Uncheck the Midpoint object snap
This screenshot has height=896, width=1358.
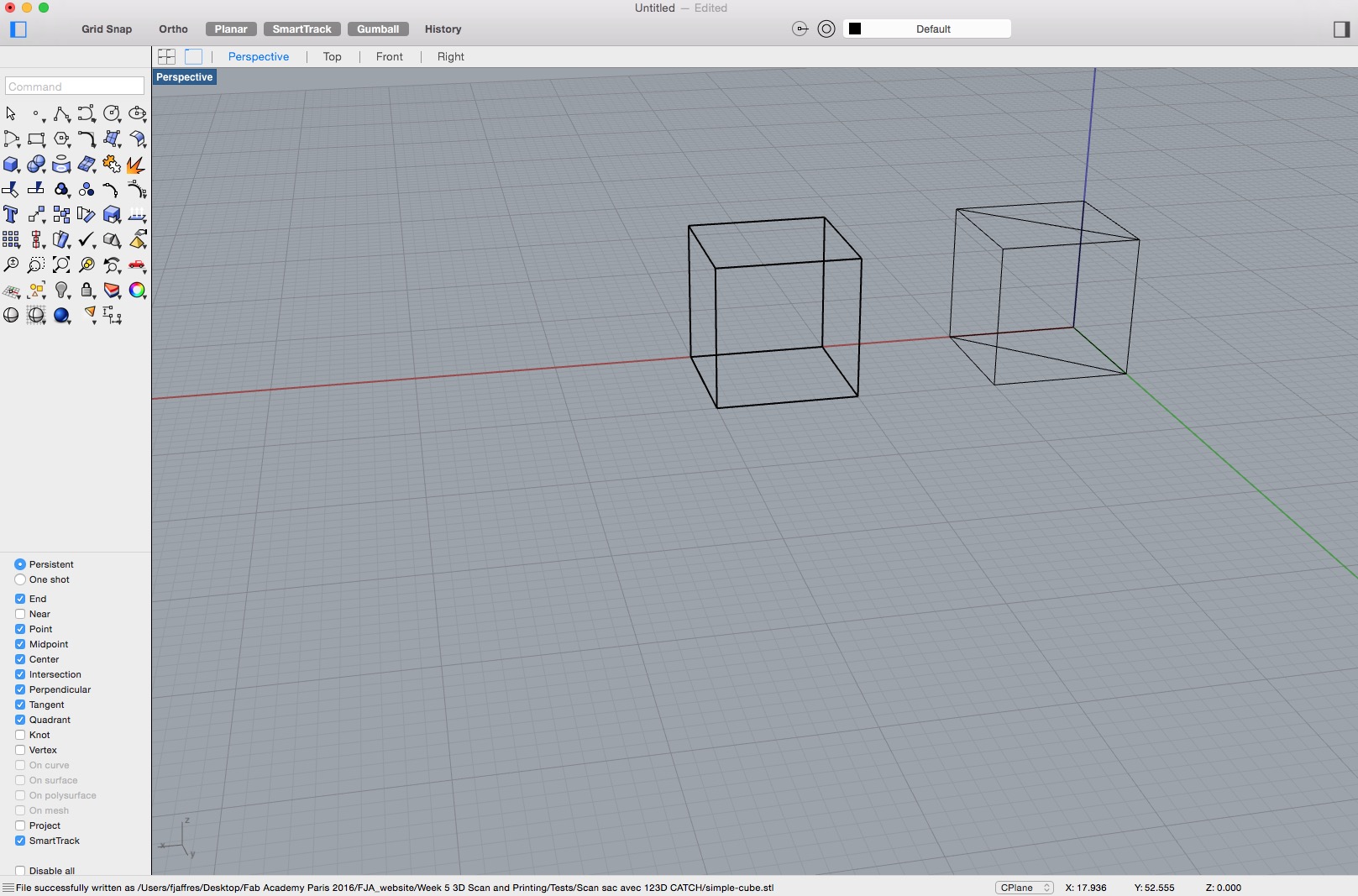(x=20, y=644)
